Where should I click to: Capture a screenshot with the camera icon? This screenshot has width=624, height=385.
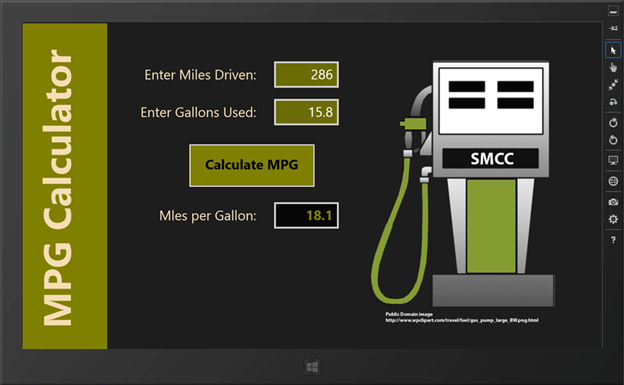613,202
